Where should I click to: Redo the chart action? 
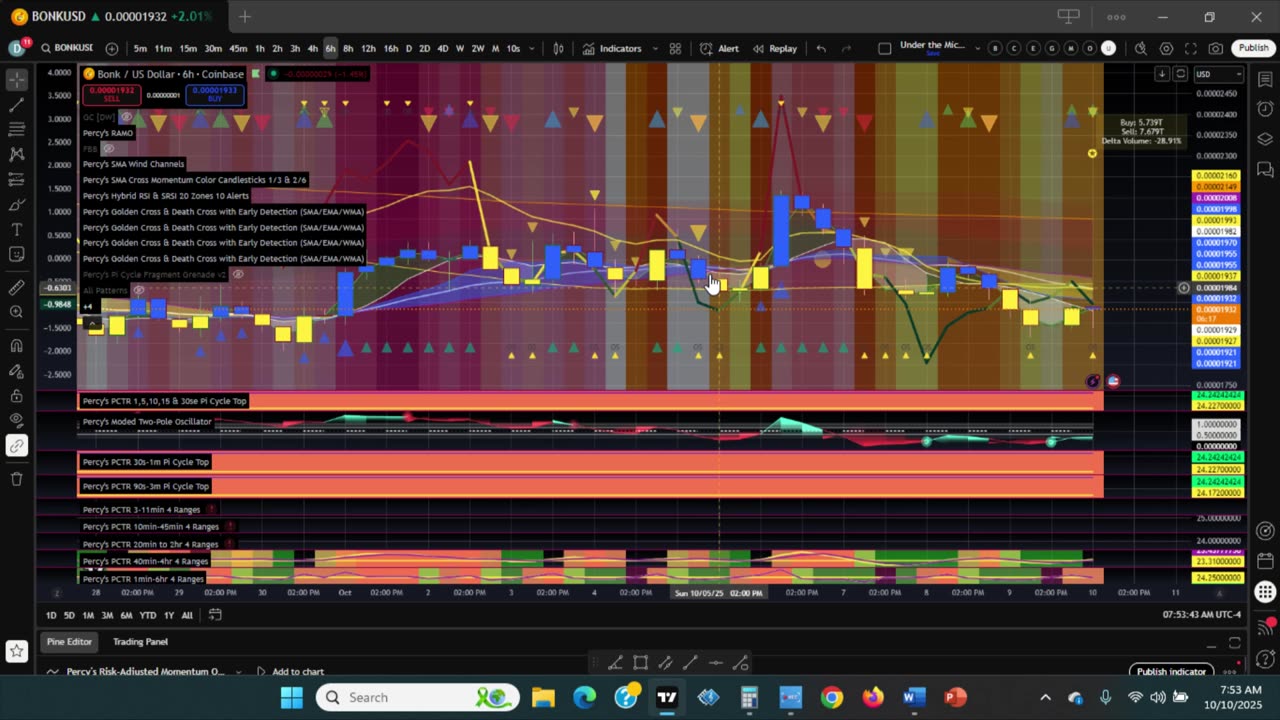[x=846, y=48]
